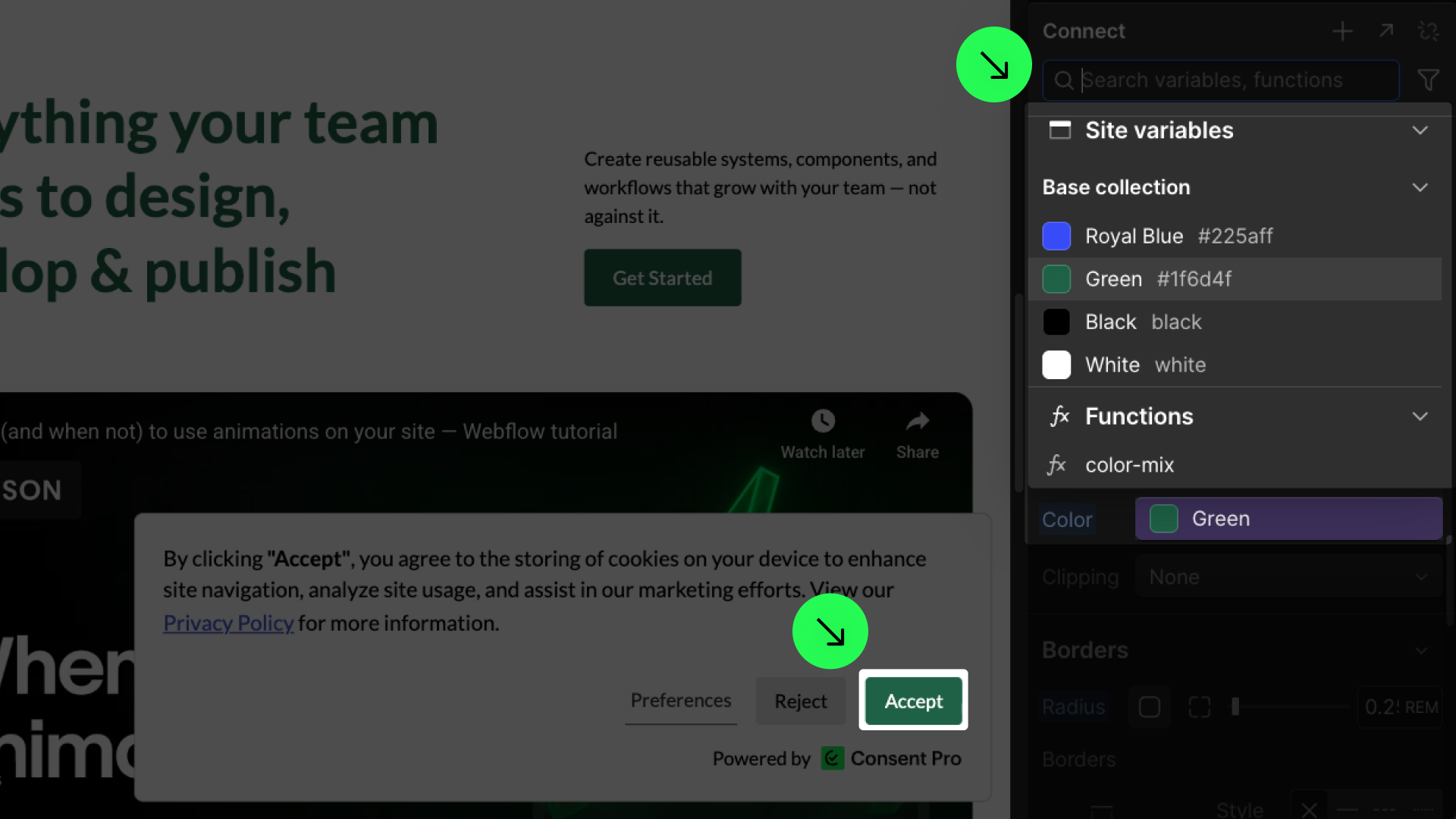Select the all-corners radius toggle
Viewport: 1456px width, 819px height.
click(x=1149, y=707)
